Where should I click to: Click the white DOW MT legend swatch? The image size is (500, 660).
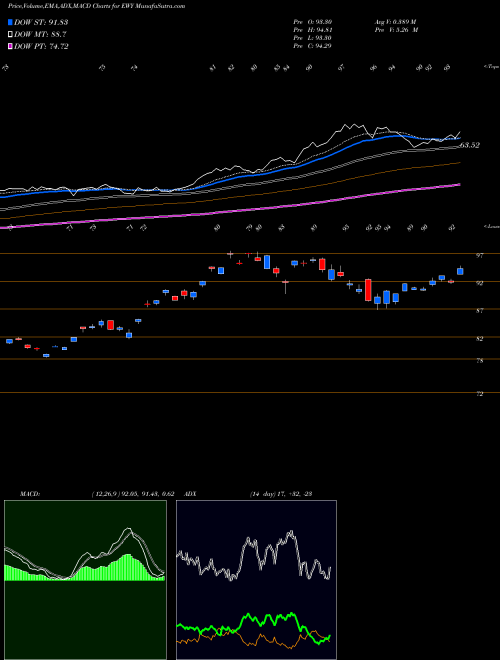[10, 35]
